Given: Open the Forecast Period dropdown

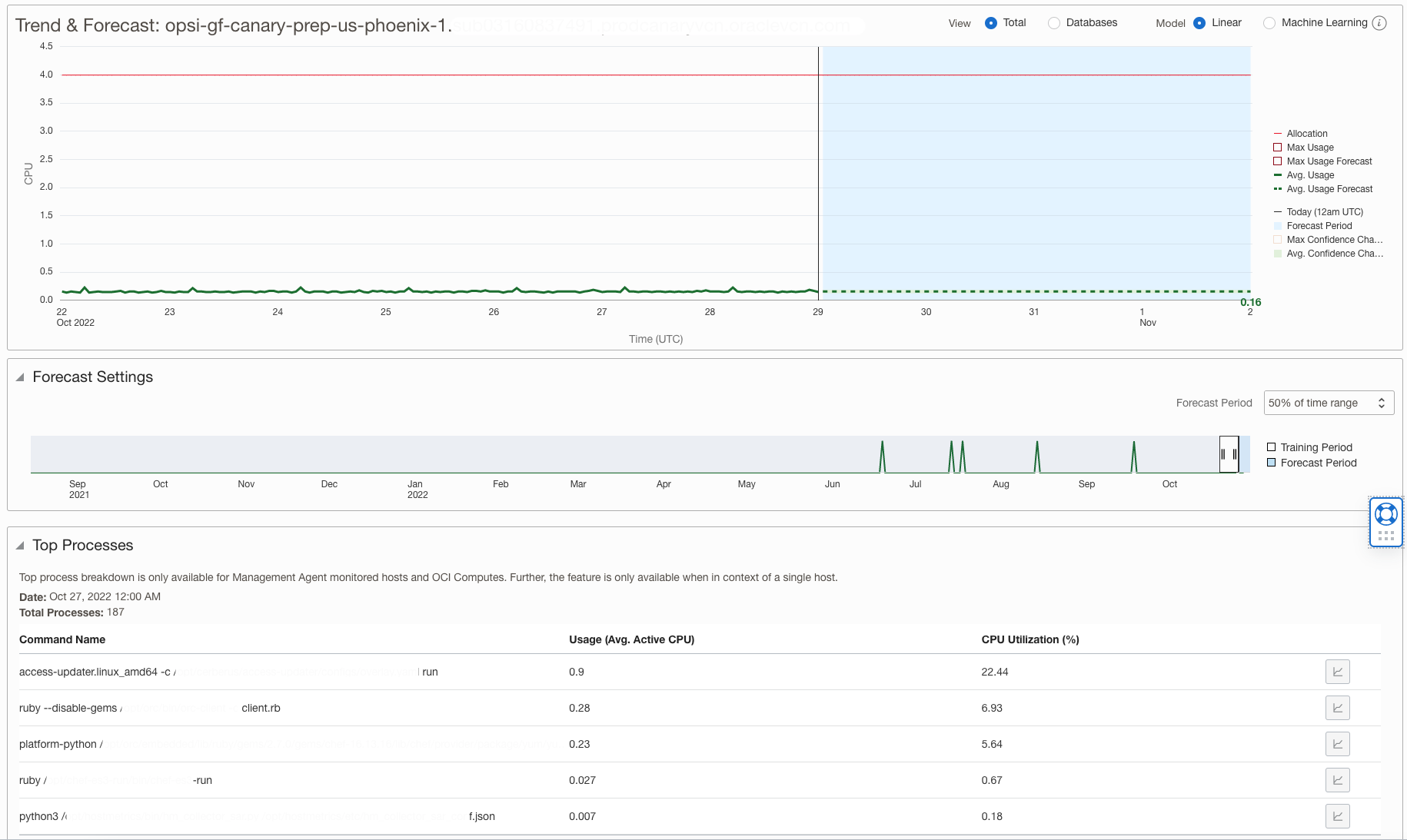Looking at the screenshot, I should coord(1329,402).
